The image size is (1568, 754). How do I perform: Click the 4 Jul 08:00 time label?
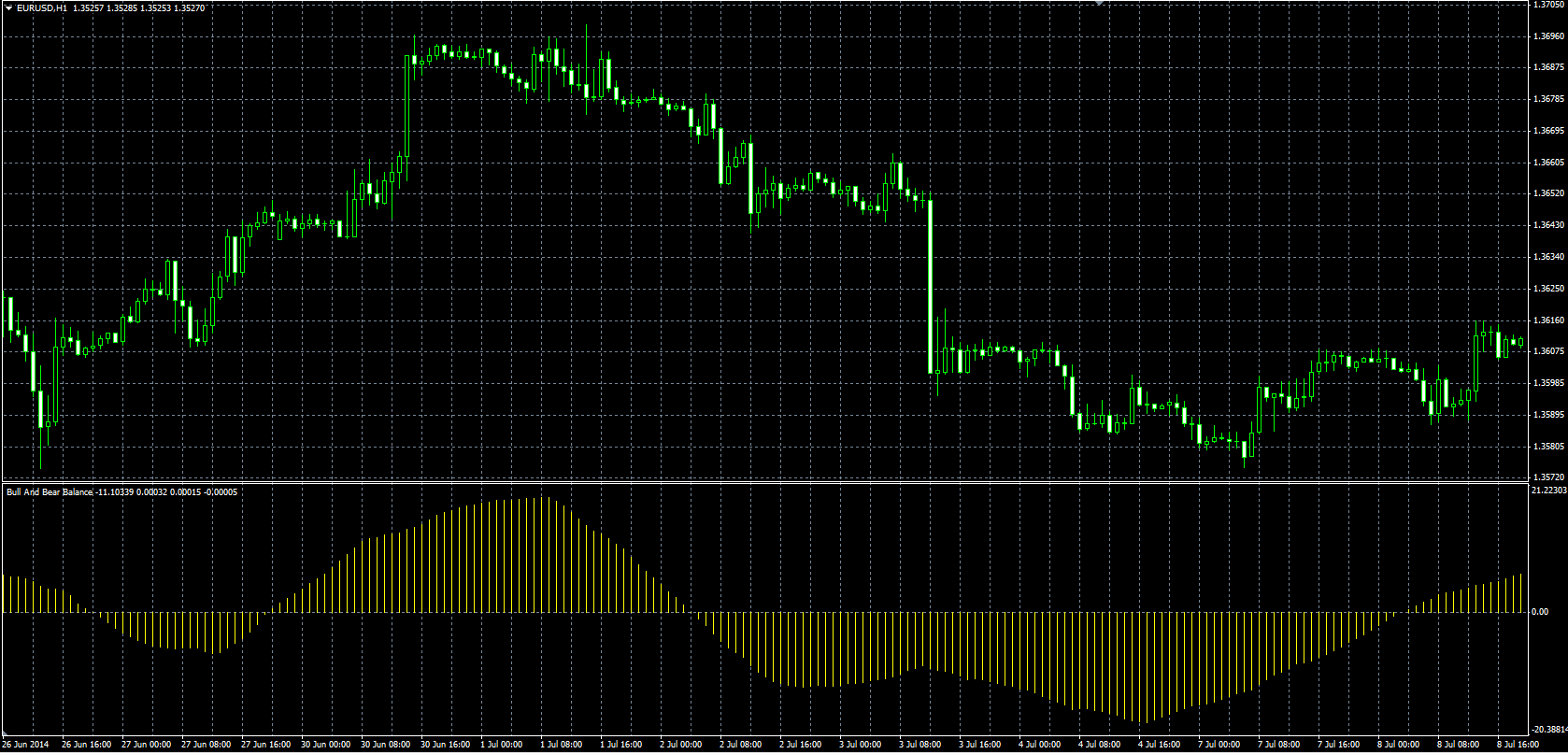[1100, 745]
